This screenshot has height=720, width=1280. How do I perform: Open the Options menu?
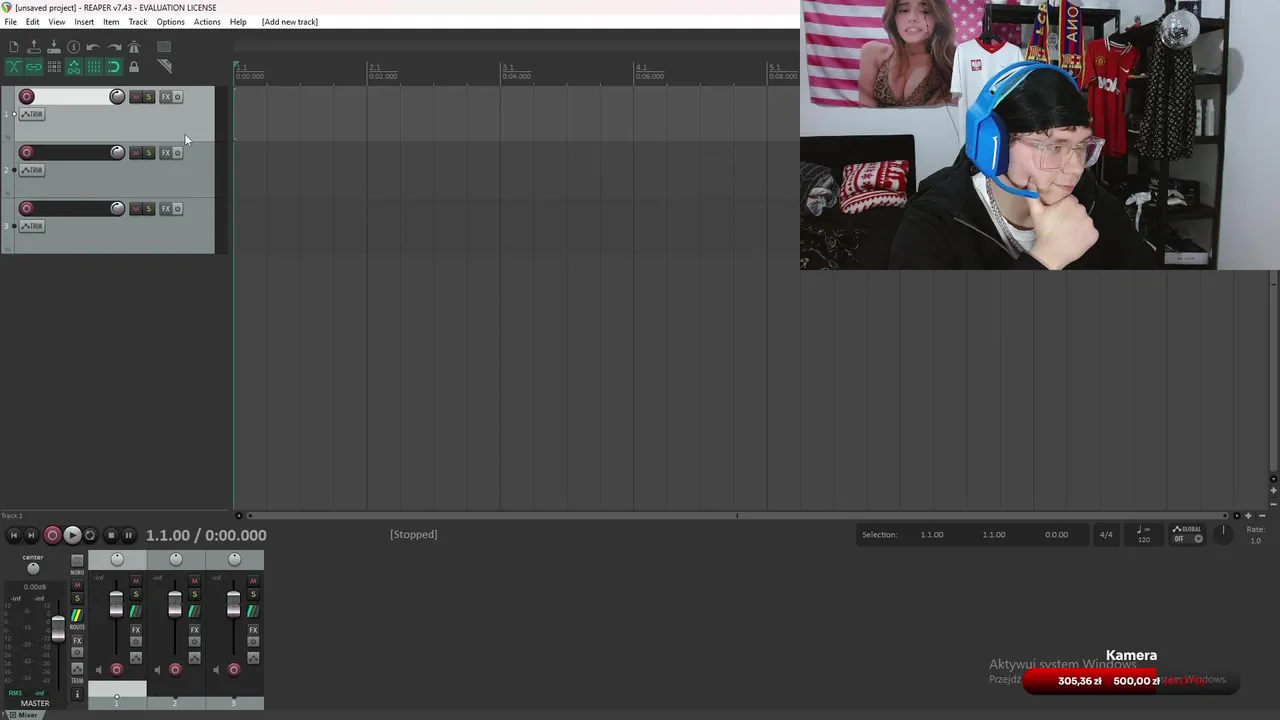tap(170, 22)
